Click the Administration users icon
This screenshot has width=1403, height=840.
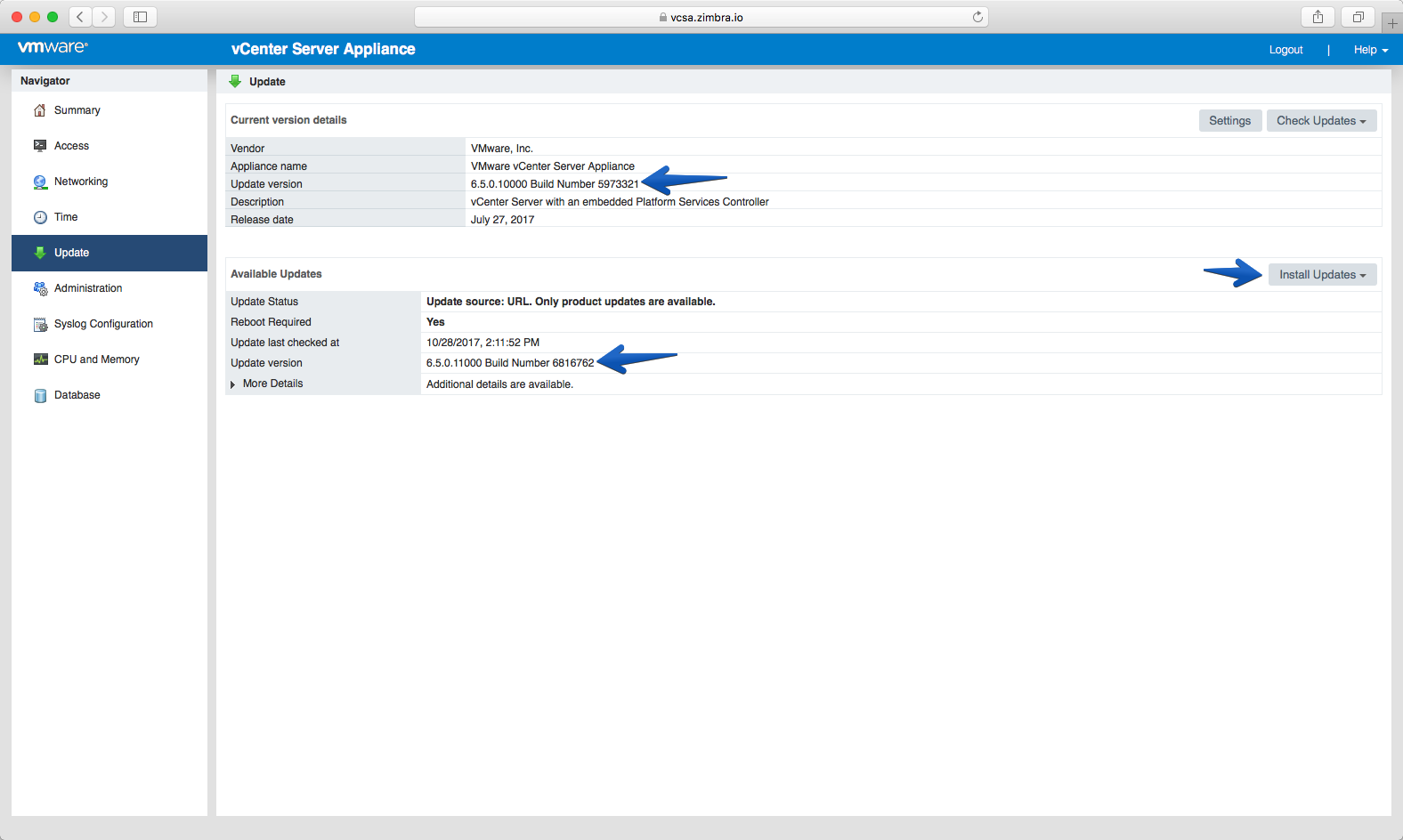tap(40, 288)
